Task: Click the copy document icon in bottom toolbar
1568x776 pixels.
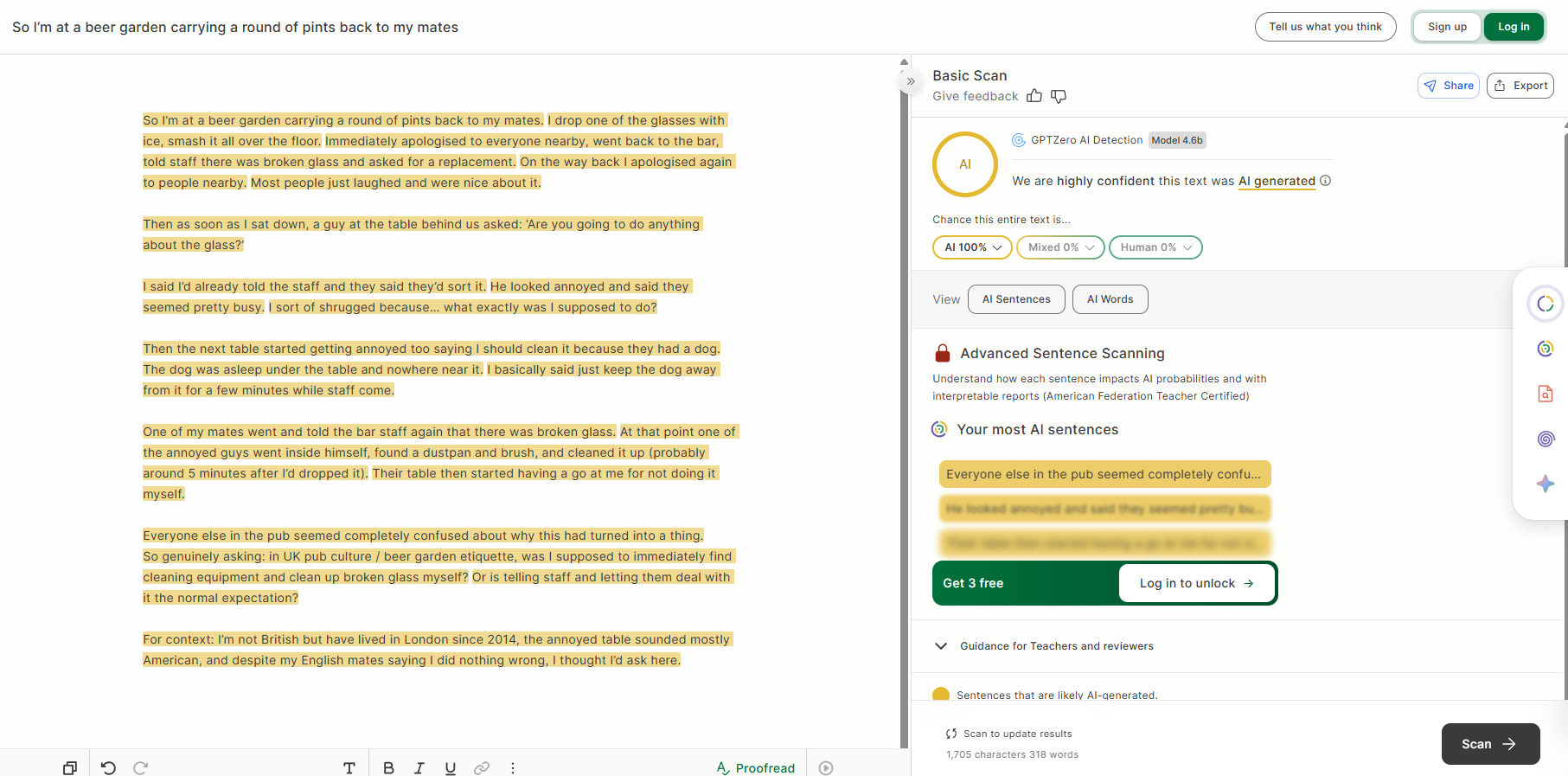Action: click(70, 767)
